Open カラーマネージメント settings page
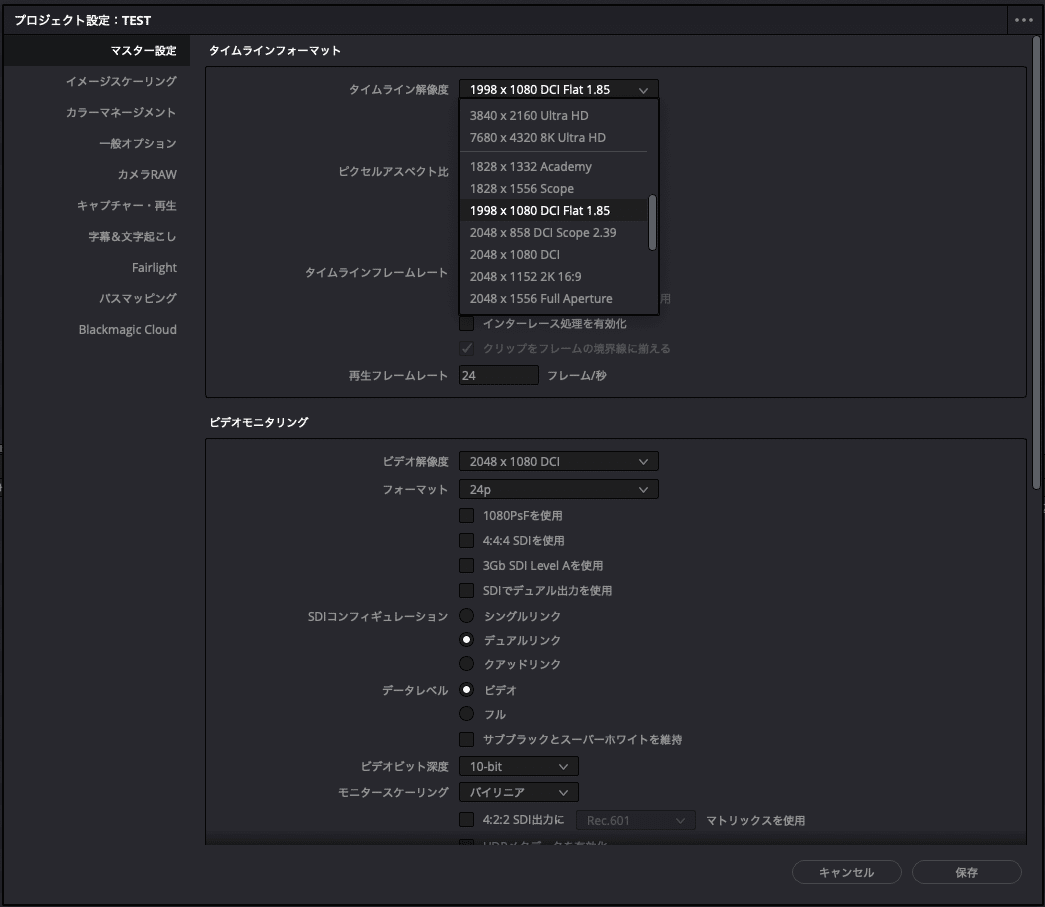This screenshot has width=1045, height=907. tap(121, 113)
